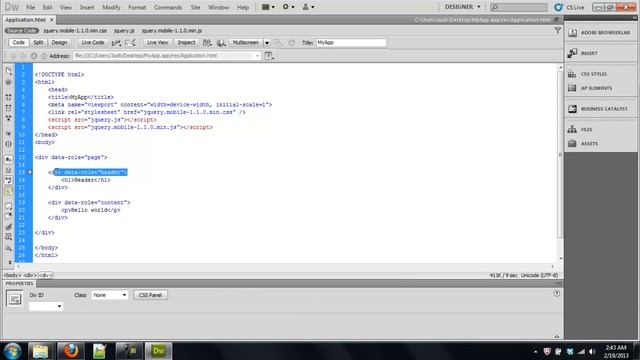The width and height of the screenshot is (640, 360).
Task: Toggle Line Numbers in coding toolbar
Action: (x=9, y=159)
